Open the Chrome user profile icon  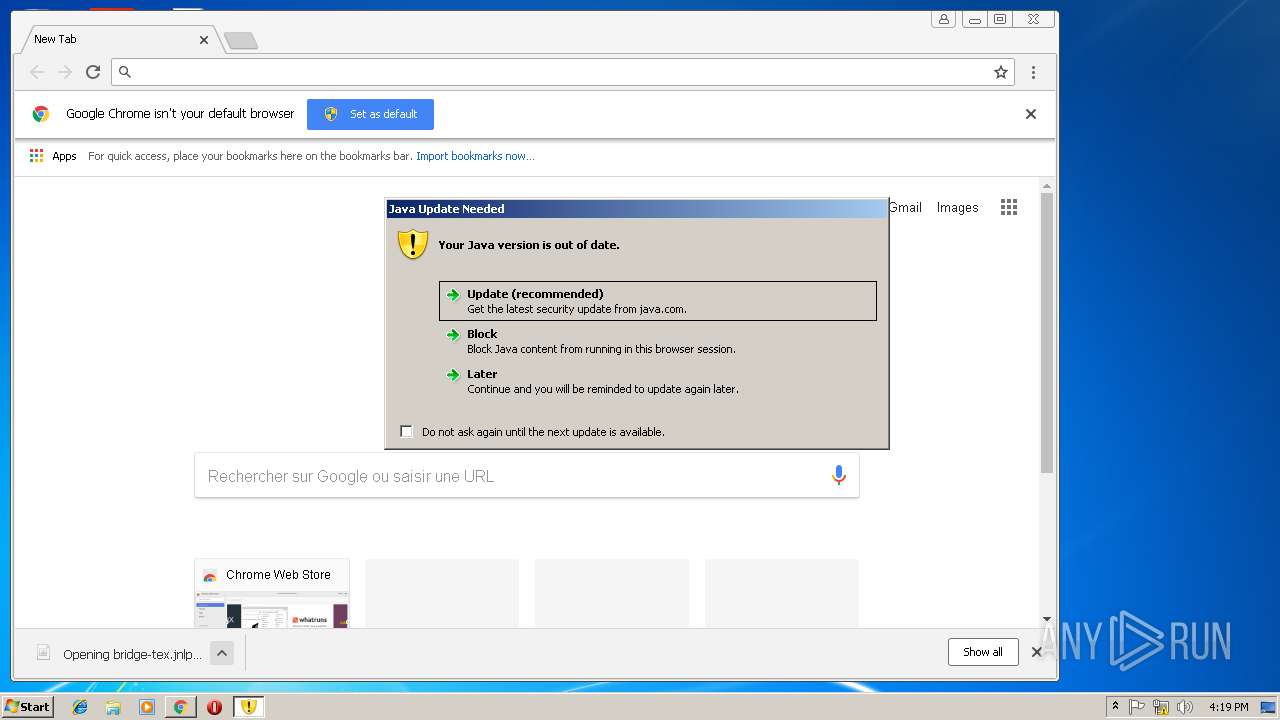tap(943, 19)
